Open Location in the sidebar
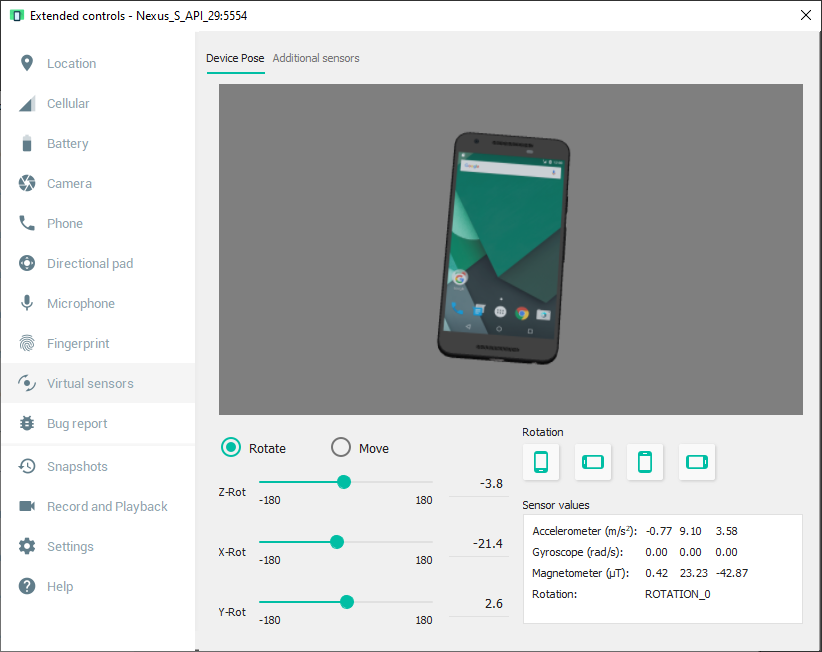This screenshot has width=822, height=652. click(71, 64)
